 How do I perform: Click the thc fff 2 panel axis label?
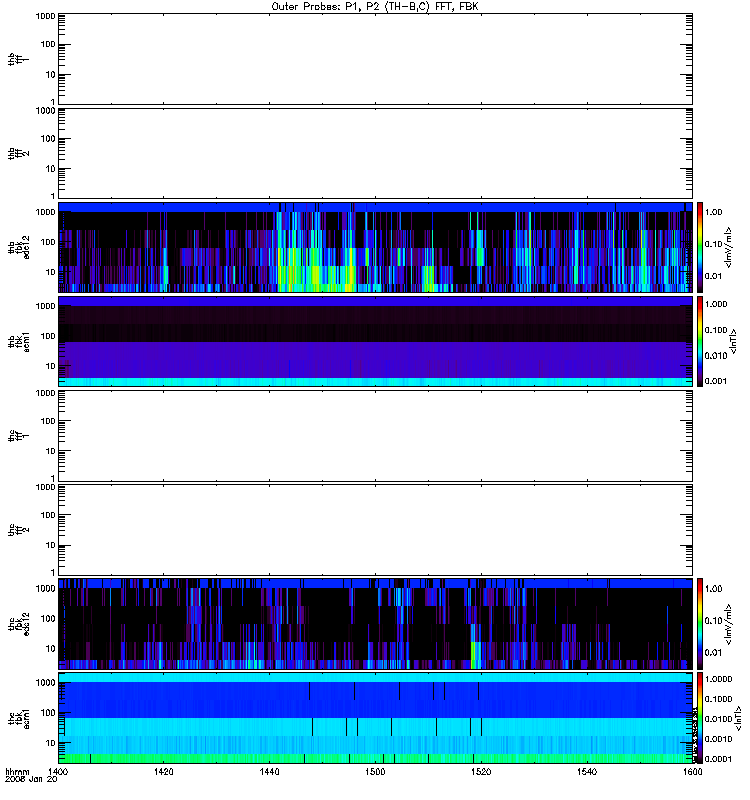pos(18,530)
